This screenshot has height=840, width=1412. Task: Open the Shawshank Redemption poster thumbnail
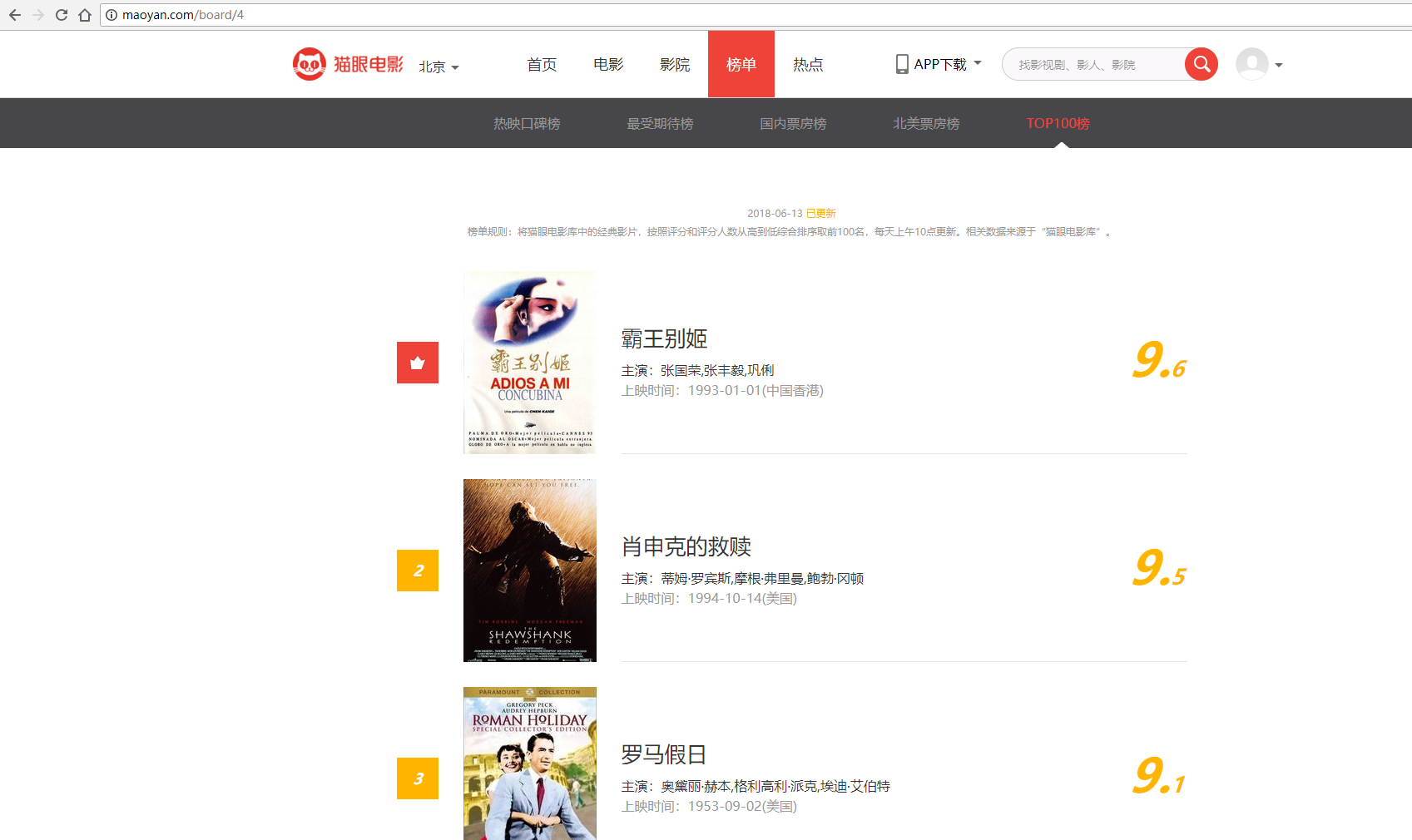(530, 571)
